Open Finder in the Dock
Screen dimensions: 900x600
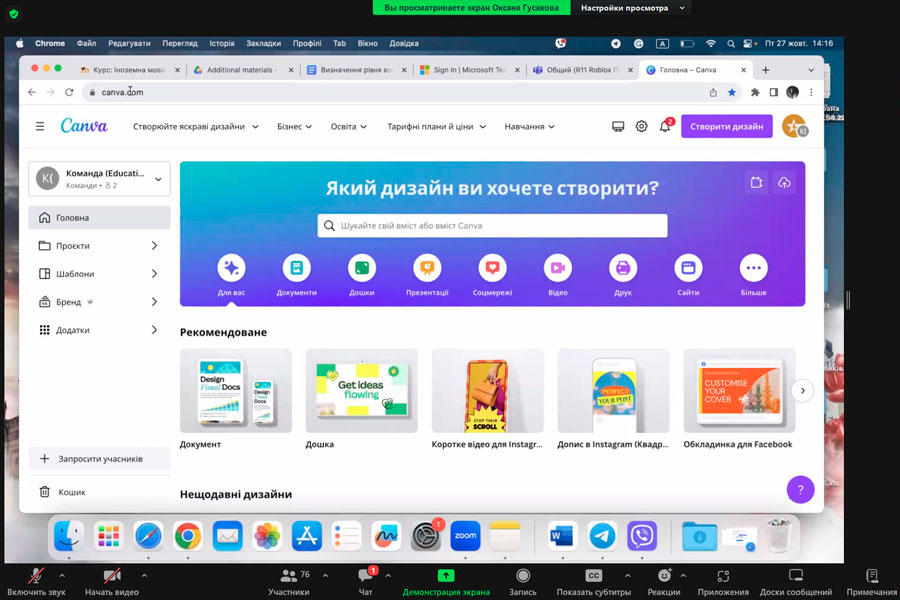69,536
